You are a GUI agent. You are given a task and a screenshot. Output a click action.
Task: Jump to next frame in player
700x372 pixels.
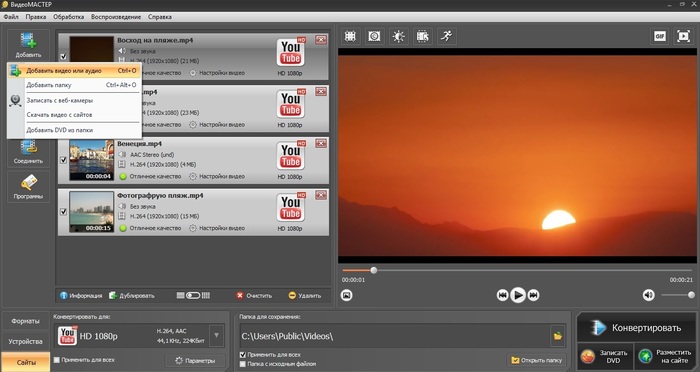coord(533,295)
